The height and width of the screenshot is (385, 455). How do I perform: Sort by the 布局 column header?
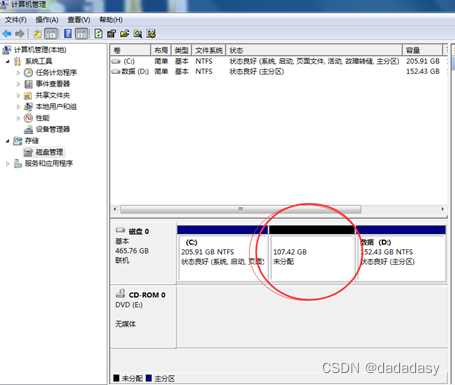[161, 50]
